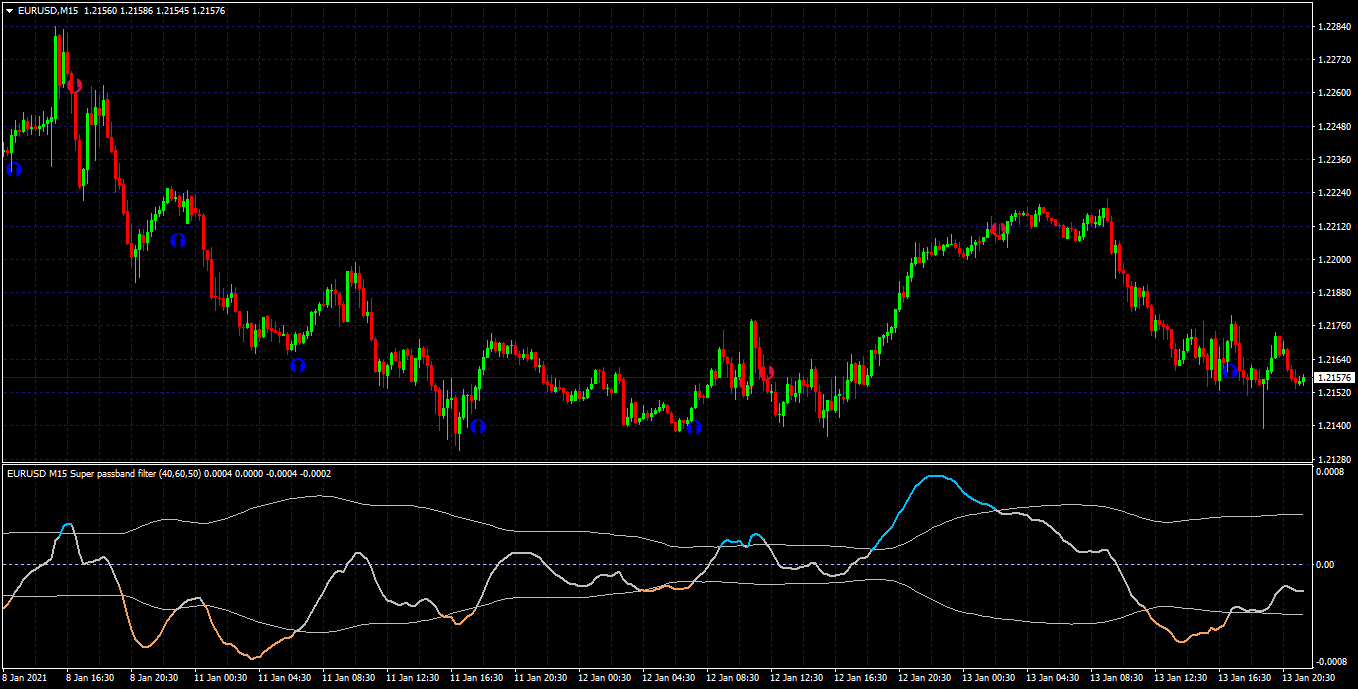Click the 11 Jan 00:30 label on the time axis
Image resolution: width=1358 pixels, height=689 pixels.
coord(222,677)
